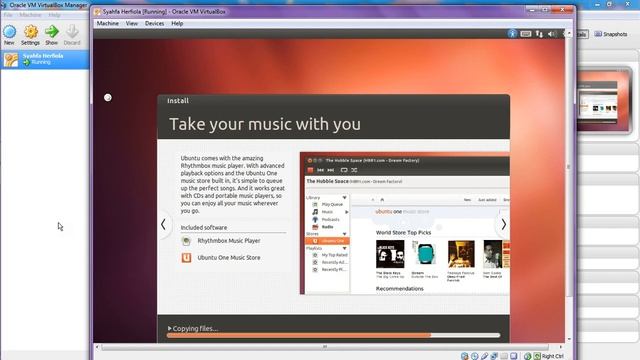
Task: Click the 'Take your music with you' heading
Action: click(265, 124)
